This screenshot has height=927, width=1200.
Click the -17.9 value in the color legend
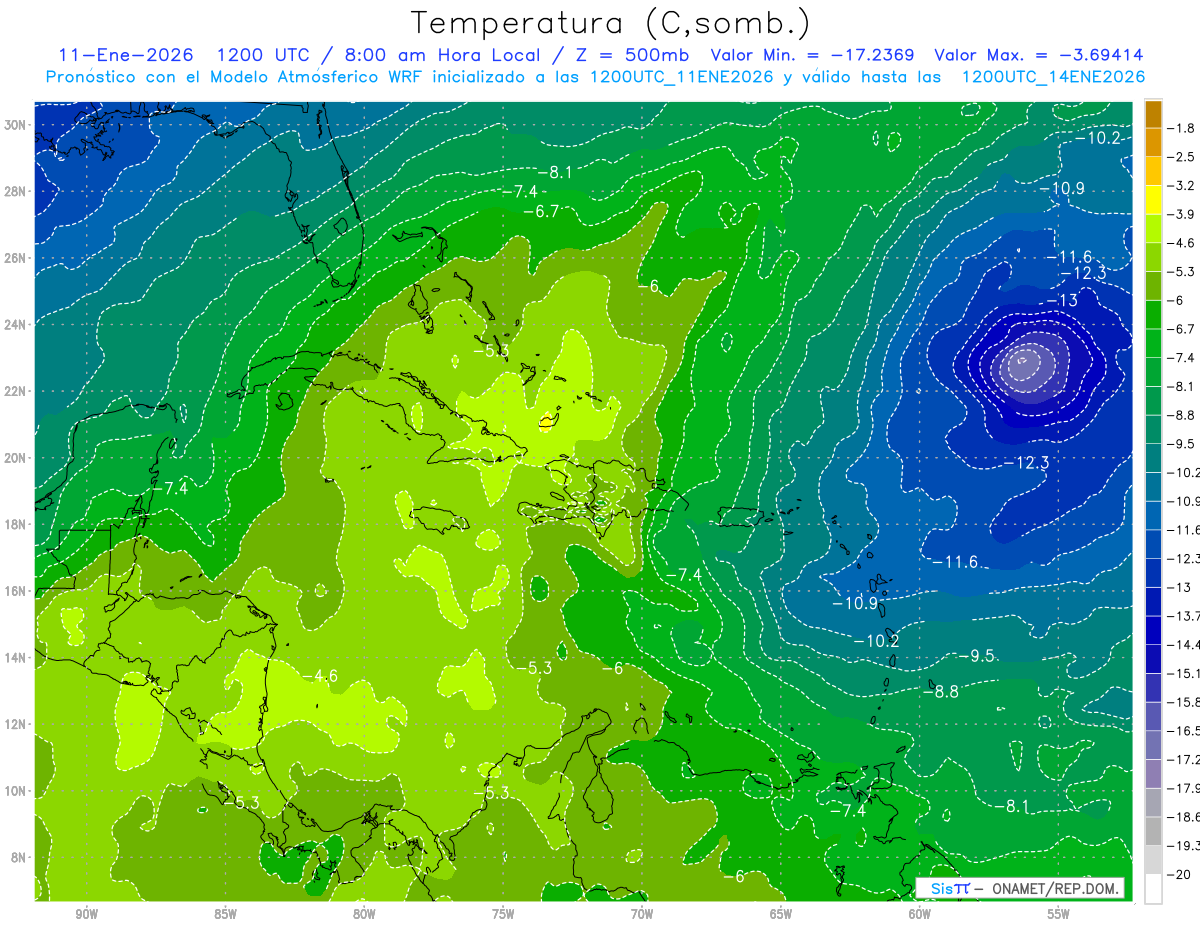coord(1183,788)
